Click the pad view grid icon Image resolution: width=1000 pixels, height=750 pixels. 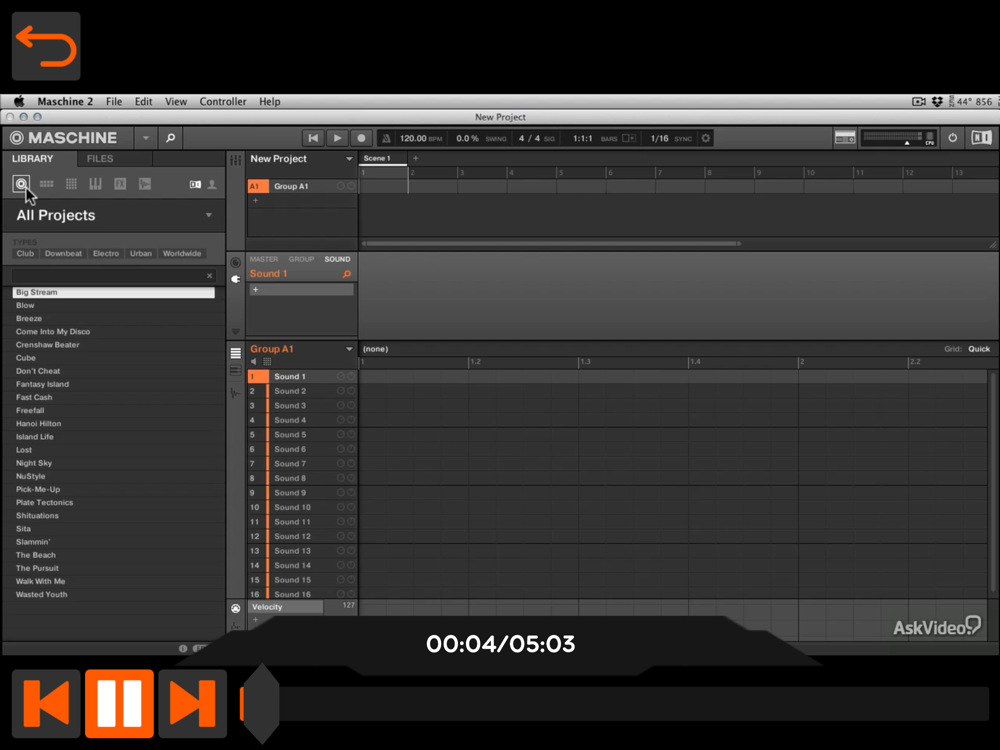coord(267,362)
